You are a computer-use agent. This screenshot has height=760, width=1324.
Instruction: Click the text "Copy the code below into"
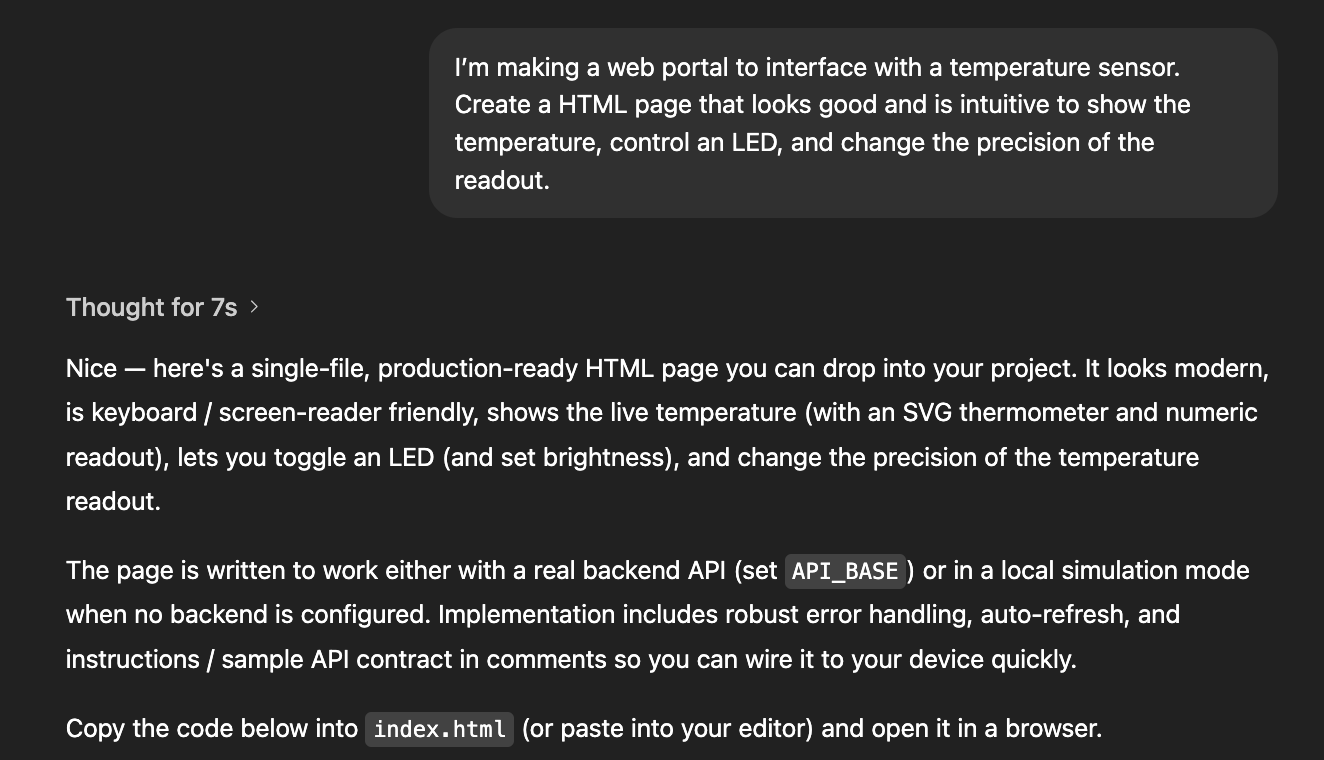(212, 729)
